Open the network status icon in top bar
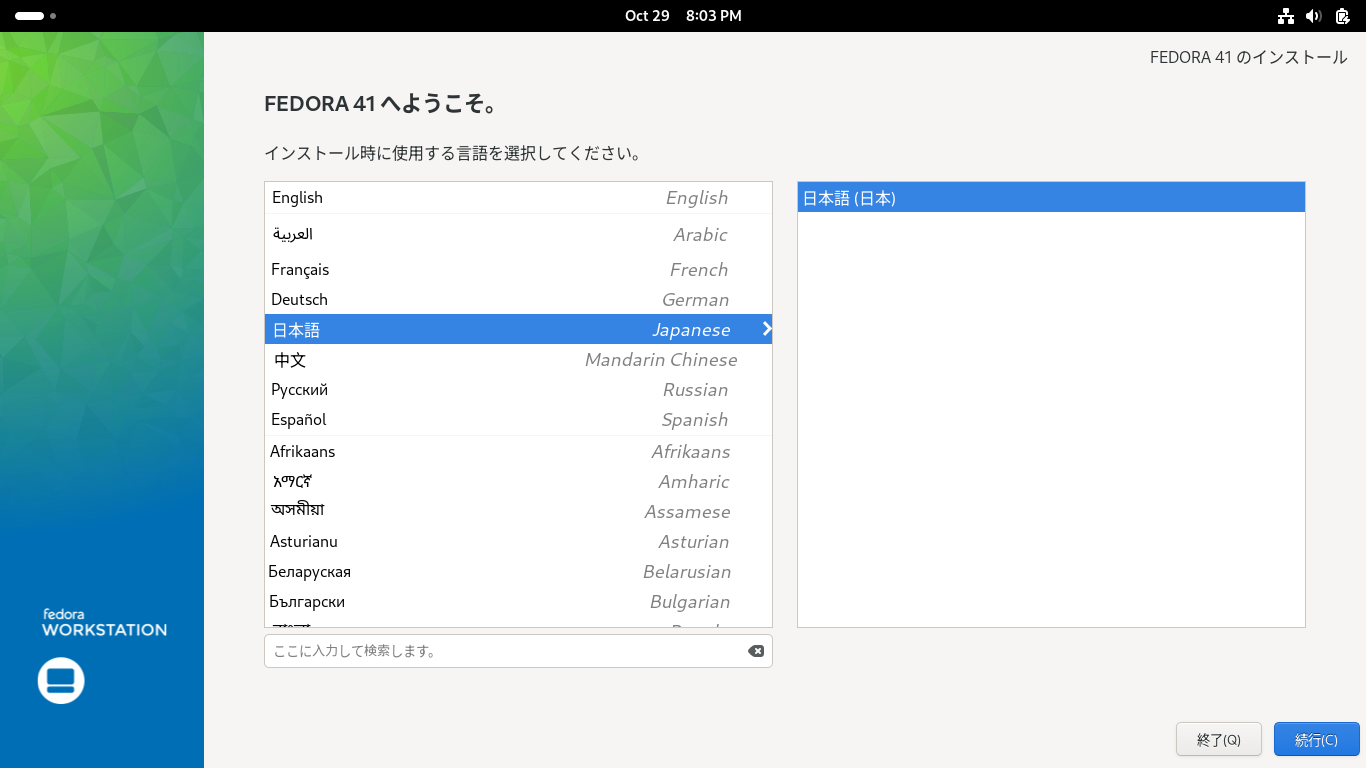The width and height of the screenshot is (1366, 768). pyautogui.click(x=1286, y=16)
